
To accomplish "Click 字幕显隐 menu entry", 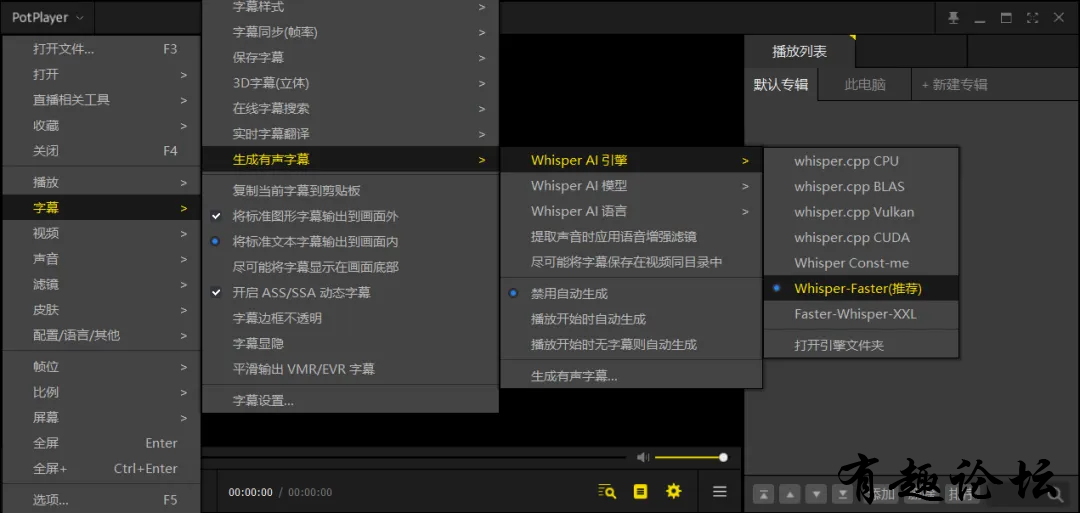I will coord(351,344).
